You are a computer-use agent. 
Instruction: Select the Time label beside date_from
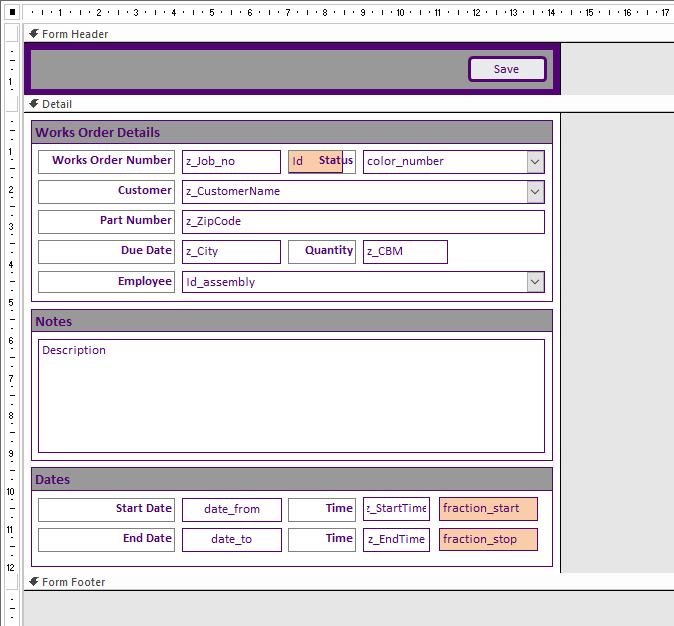pyautogui.click(x=322, y=510)
